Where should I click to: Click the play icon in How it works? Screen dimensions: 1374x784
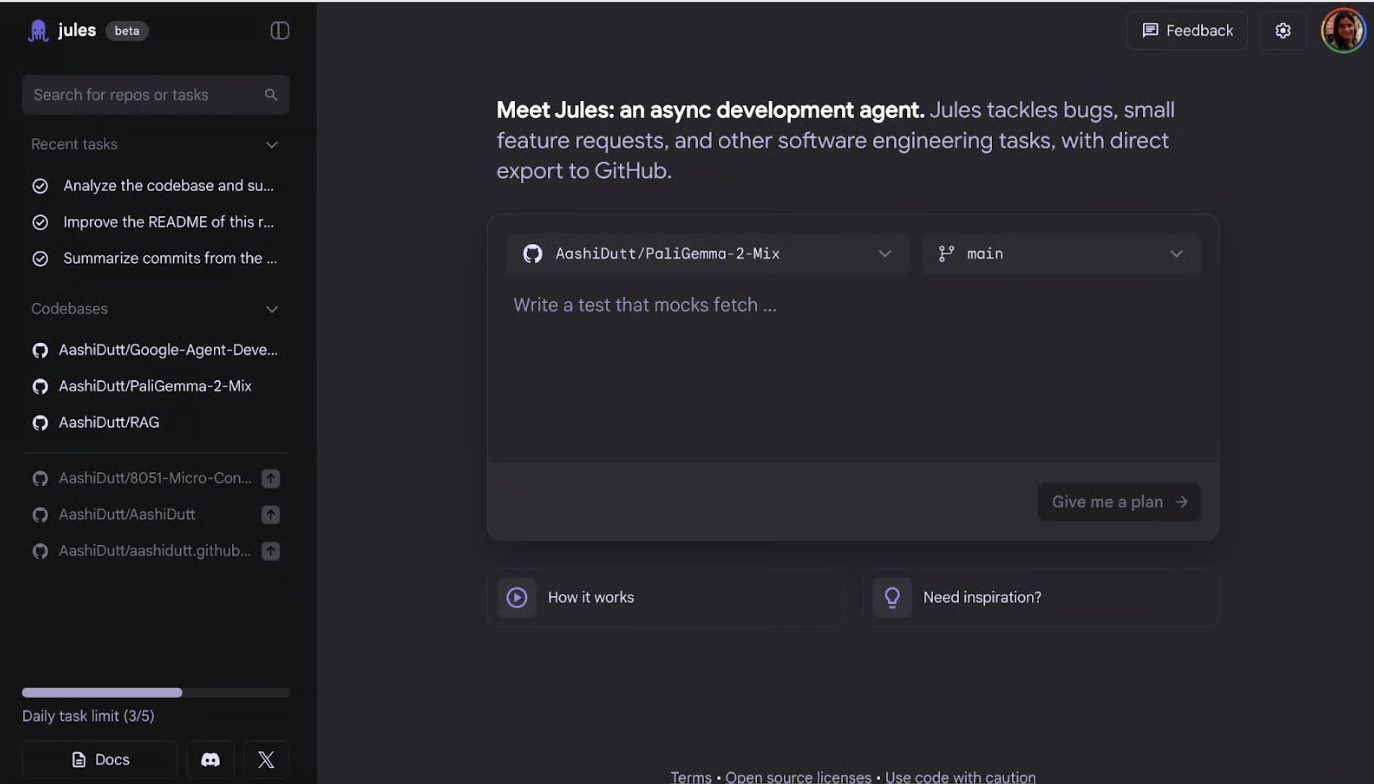click(x=517, y=597)
